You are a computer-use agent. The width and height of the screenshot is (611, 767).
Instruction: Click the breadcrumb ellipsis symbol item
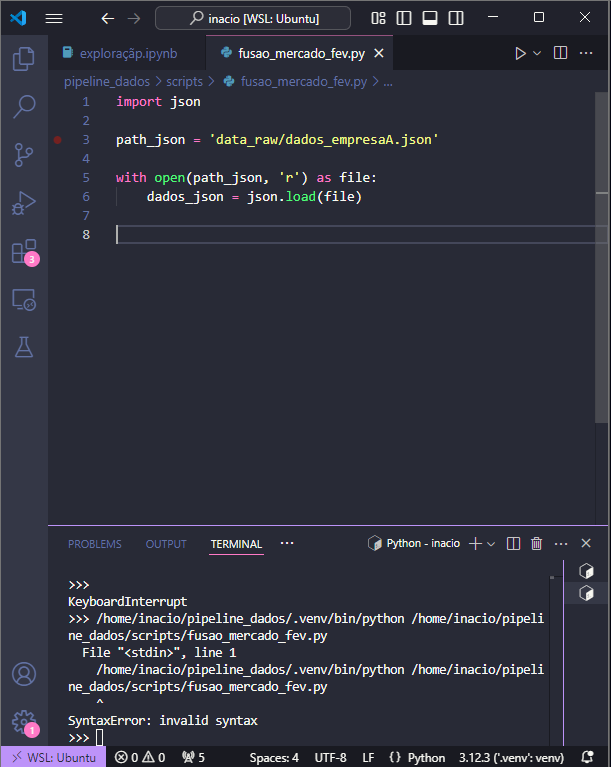(x=388, y=81)
